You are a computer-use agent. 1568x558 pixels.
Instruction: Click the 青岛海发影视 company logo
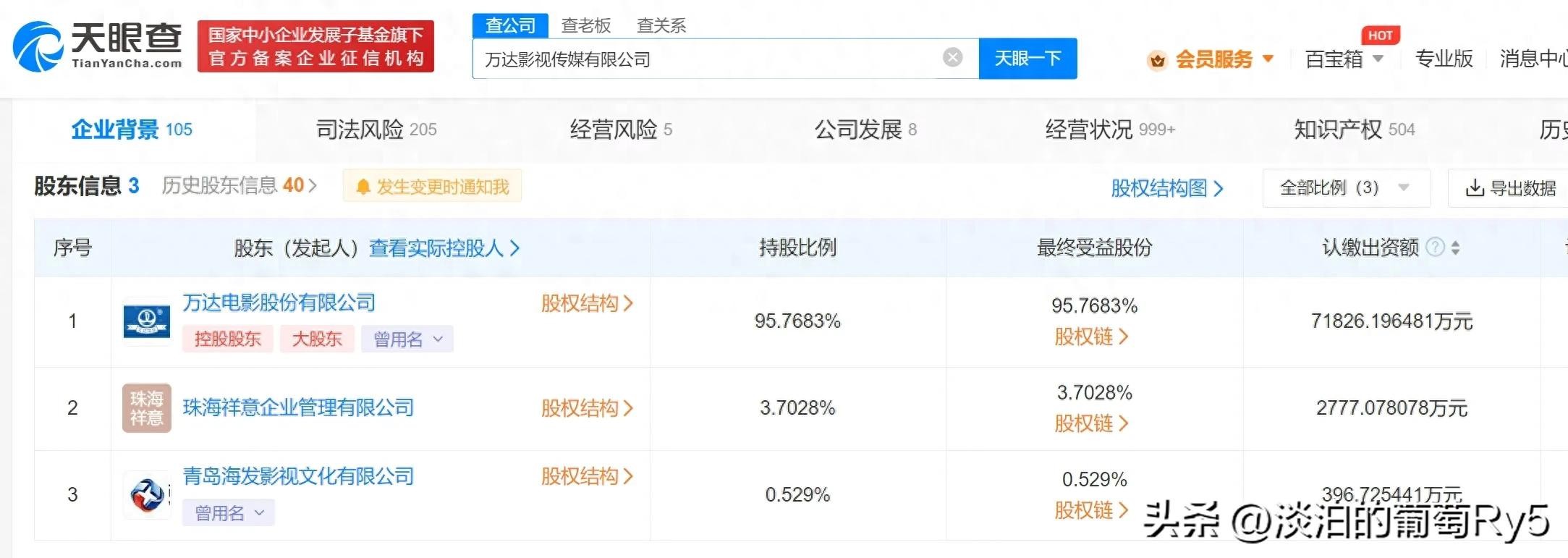tap(147, 495)
